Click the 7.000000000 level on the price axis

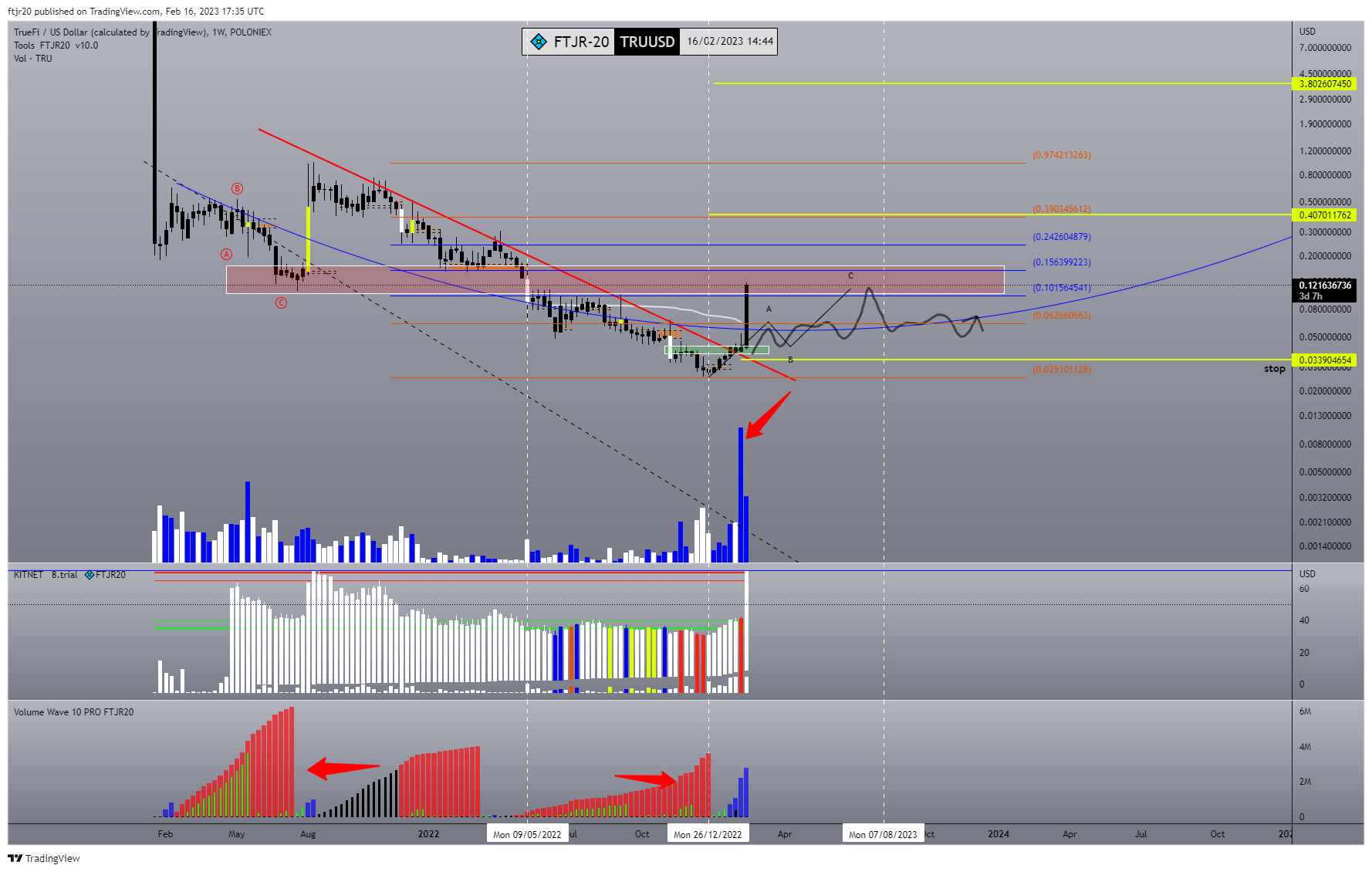(1325, 48)
